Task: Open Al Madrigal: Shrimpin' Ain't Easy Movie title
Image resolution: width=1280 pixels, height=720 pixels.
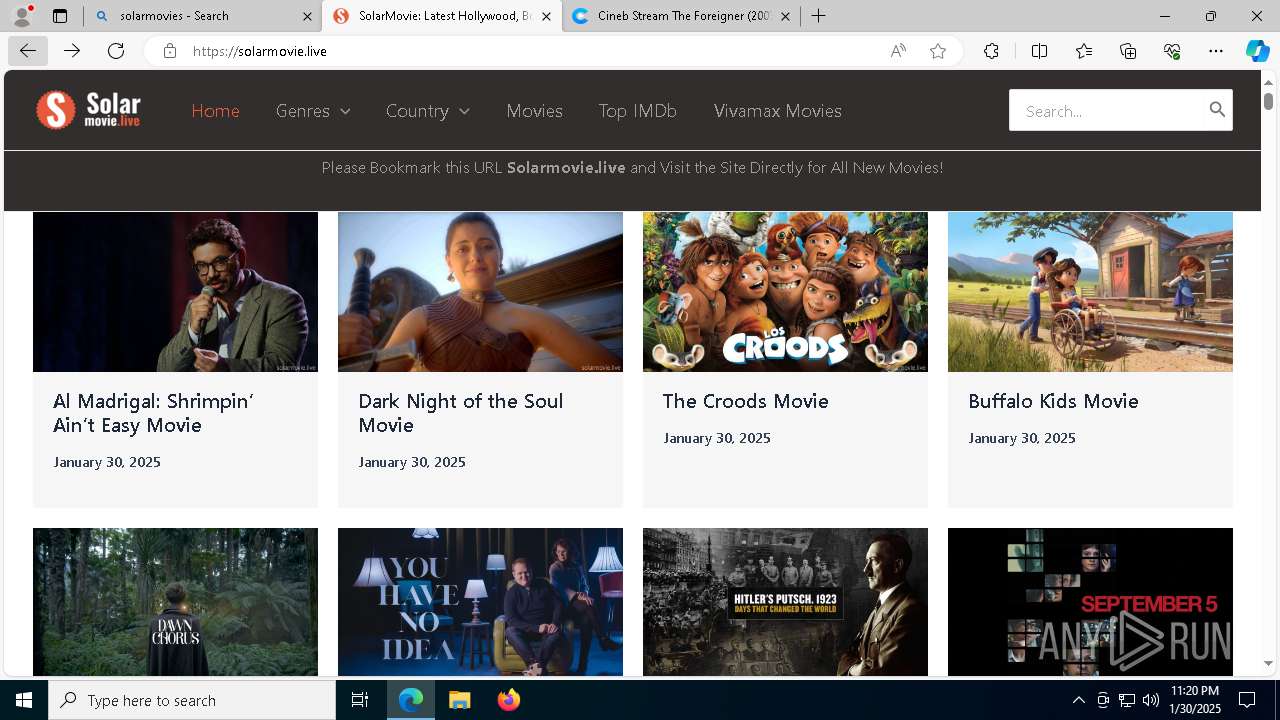Action: (x=153, y=413)
